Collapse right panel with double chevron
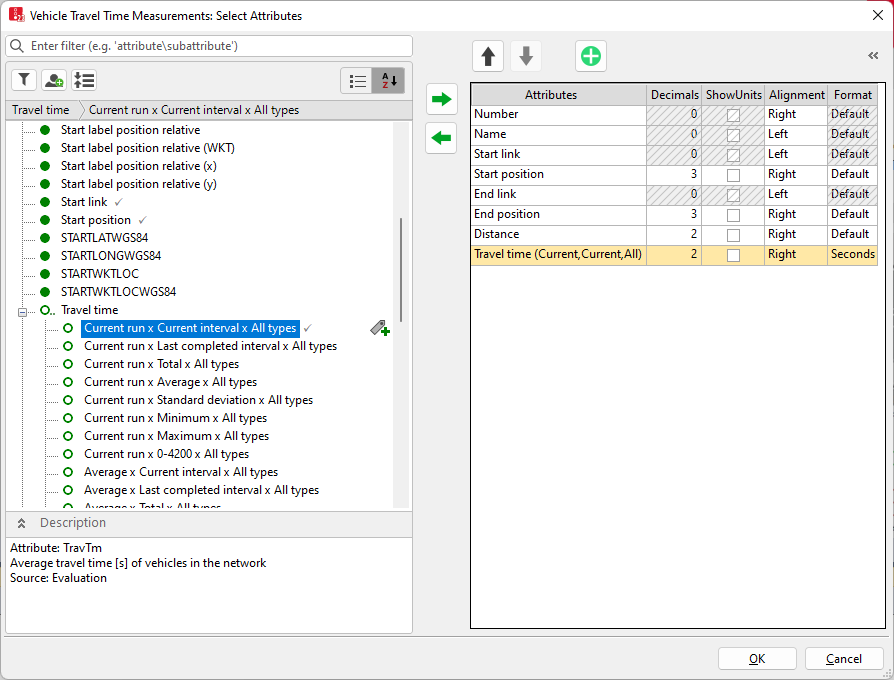The image size is (894, 680). (873, 55)
